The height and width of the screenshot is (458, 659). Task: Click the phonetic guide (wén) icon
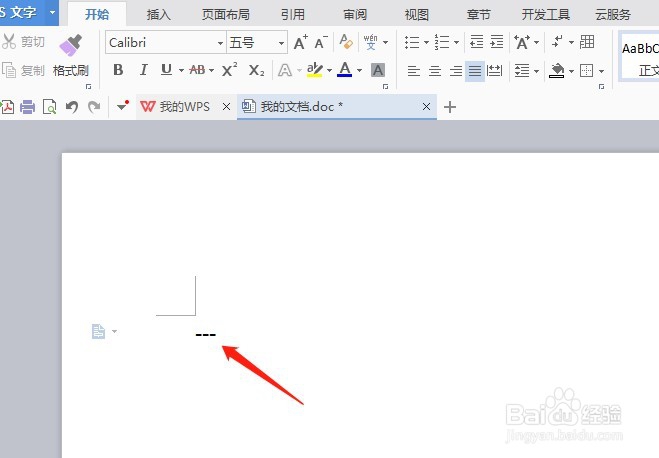[x=371, y=42]
